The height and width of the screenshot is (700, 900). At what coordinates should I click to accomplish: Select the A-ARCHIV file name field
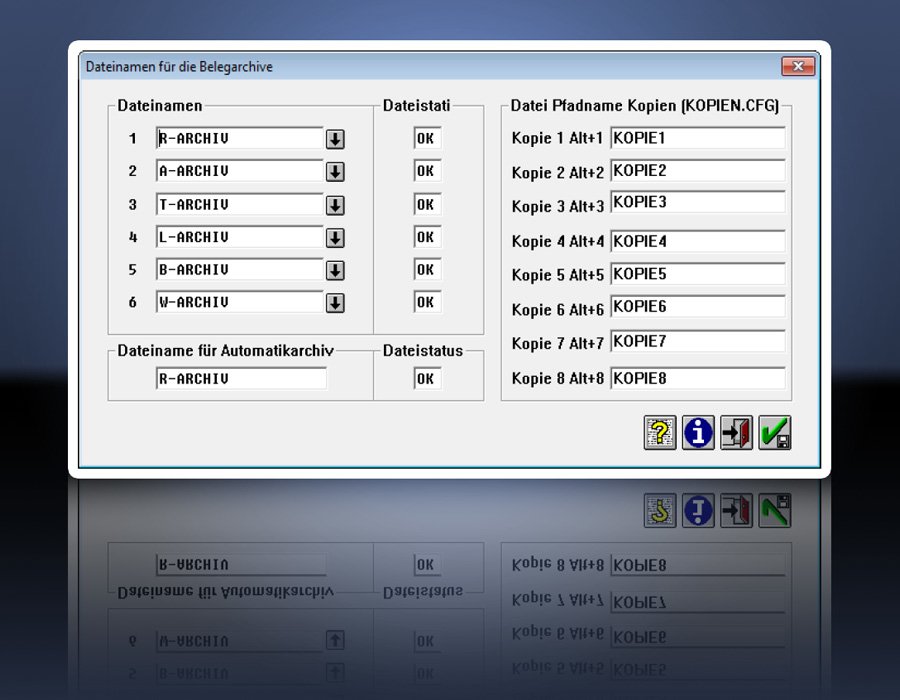pyautogui.click(x=239, y=171)
